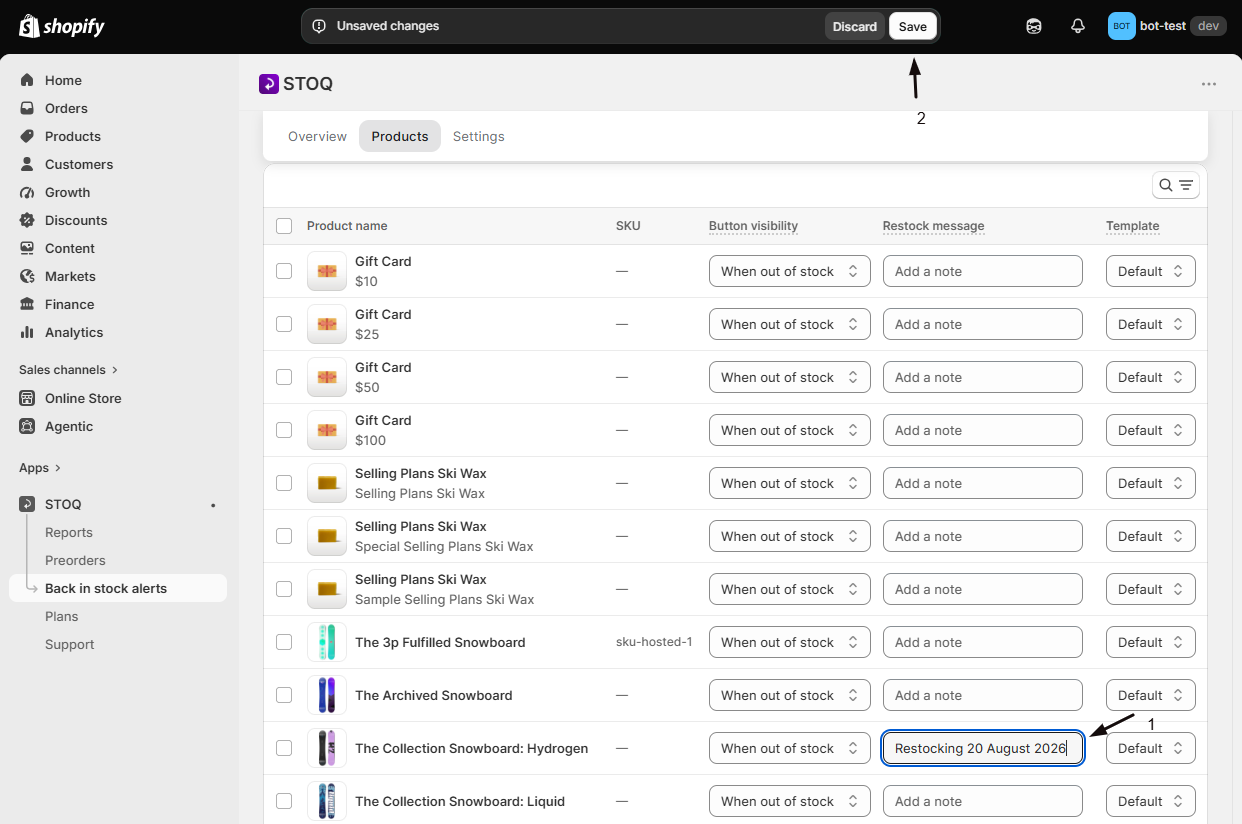The image size is (1242, 824).
Task: Click the Button visibility column header
Action: click(753, 226)
